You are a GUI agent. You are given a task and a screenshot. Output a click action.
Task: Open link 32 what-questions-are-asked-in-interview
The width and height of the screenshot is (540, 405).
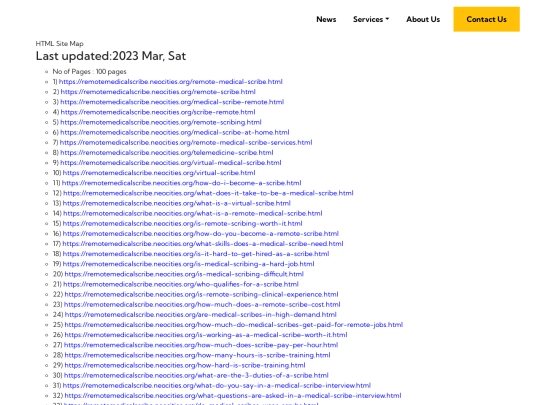click(x=233, y=395)
